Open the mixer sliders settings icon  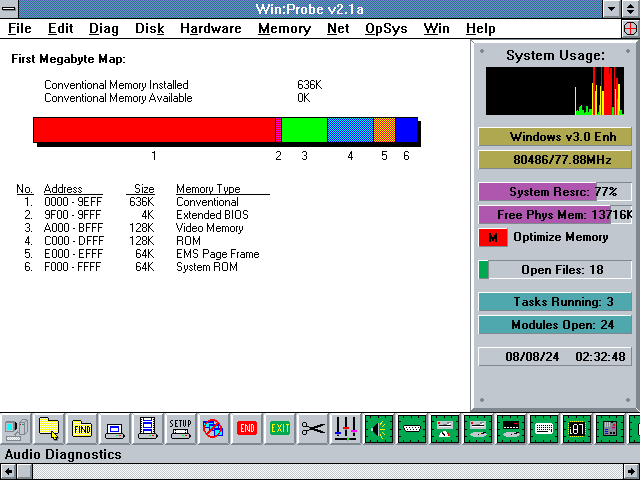[x=346, y=429]
